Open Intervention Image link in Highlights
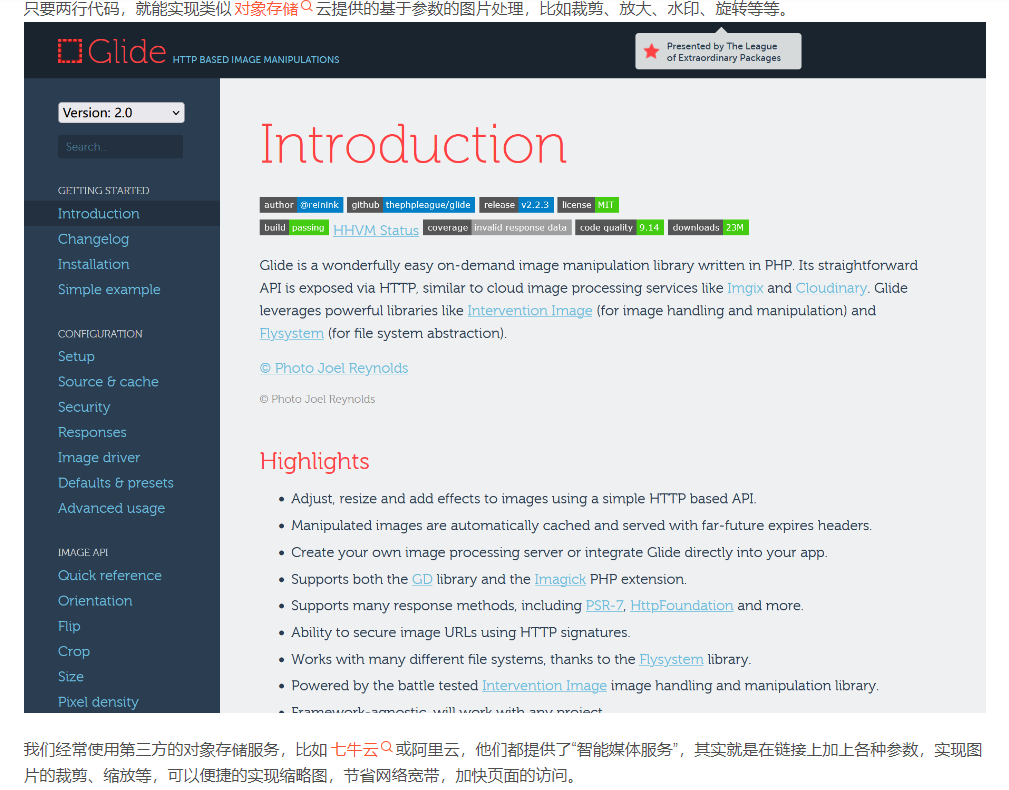The height and width of the screenshot is (790, 1009). coord(544,686)
